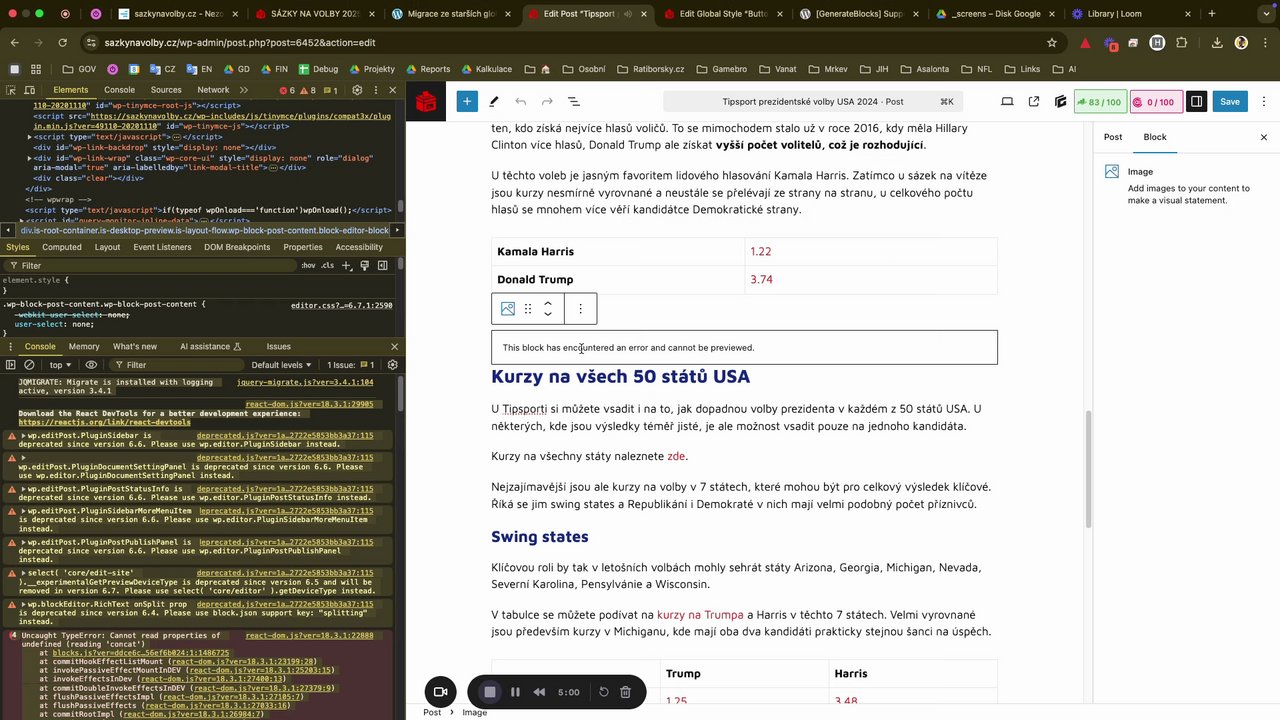This screenshot has height=720, width=1280.
Task: Open editor.css?_=6.7.1:2590 source link
Action: [x=341, y=305]
